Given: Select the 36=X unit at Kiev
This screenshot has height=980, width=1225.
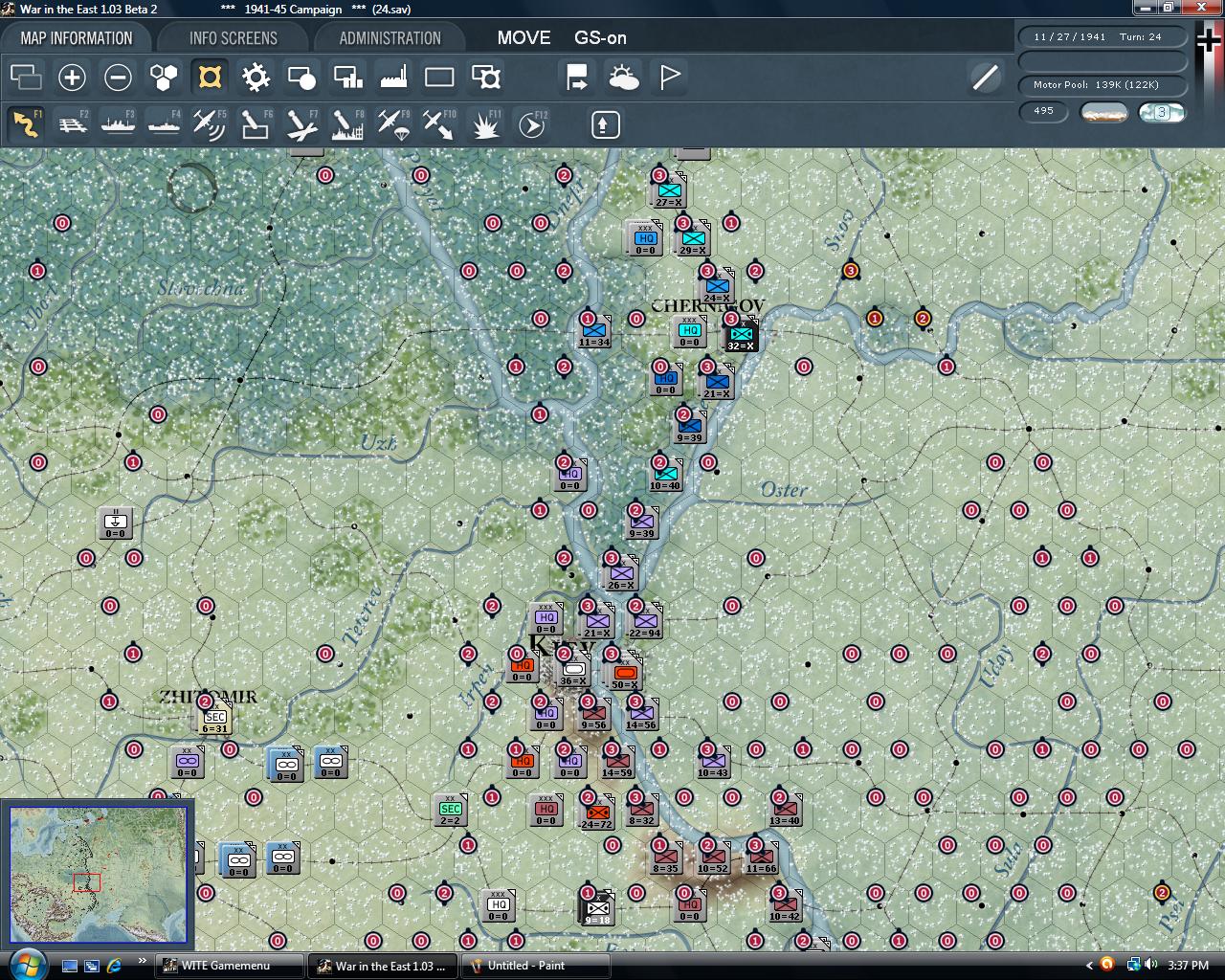Looking at the screenshot, I should tap(573, 670).
